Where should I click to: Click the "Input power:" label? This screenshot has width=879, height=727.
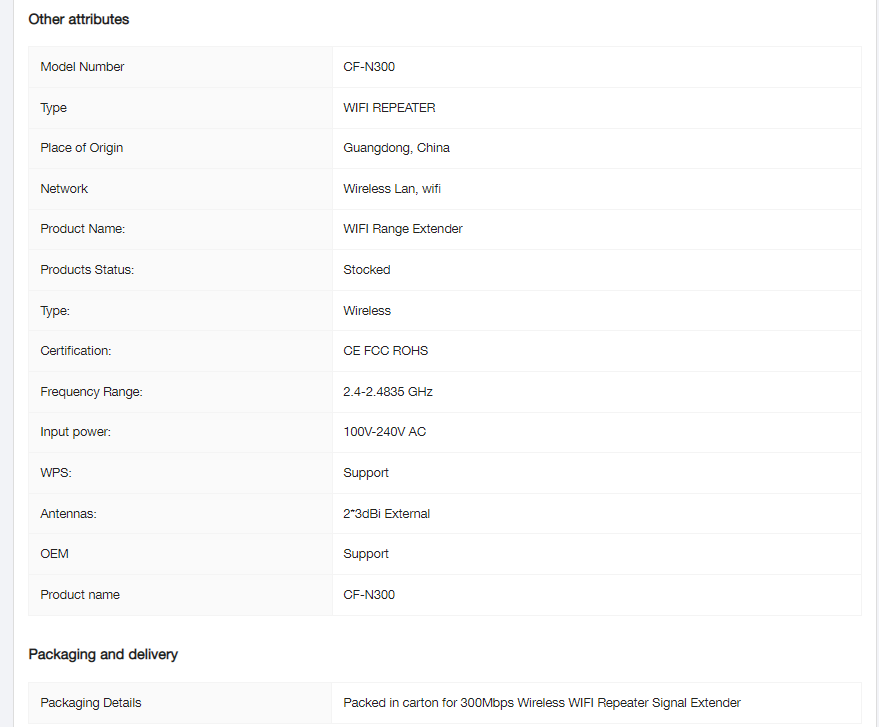[x=75, y=432]
